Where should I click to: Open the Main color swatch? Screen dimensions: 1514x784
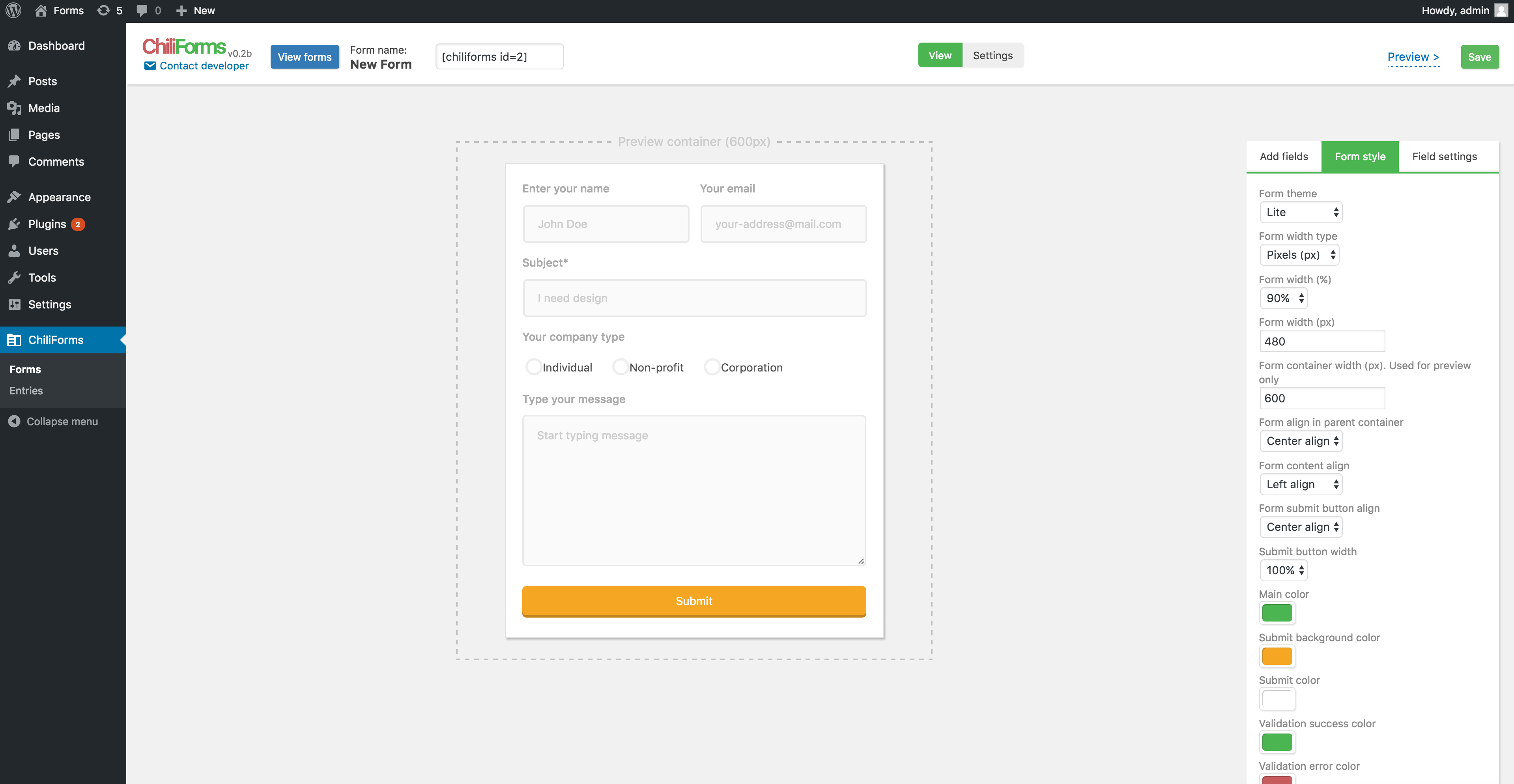click(1277, 613)
